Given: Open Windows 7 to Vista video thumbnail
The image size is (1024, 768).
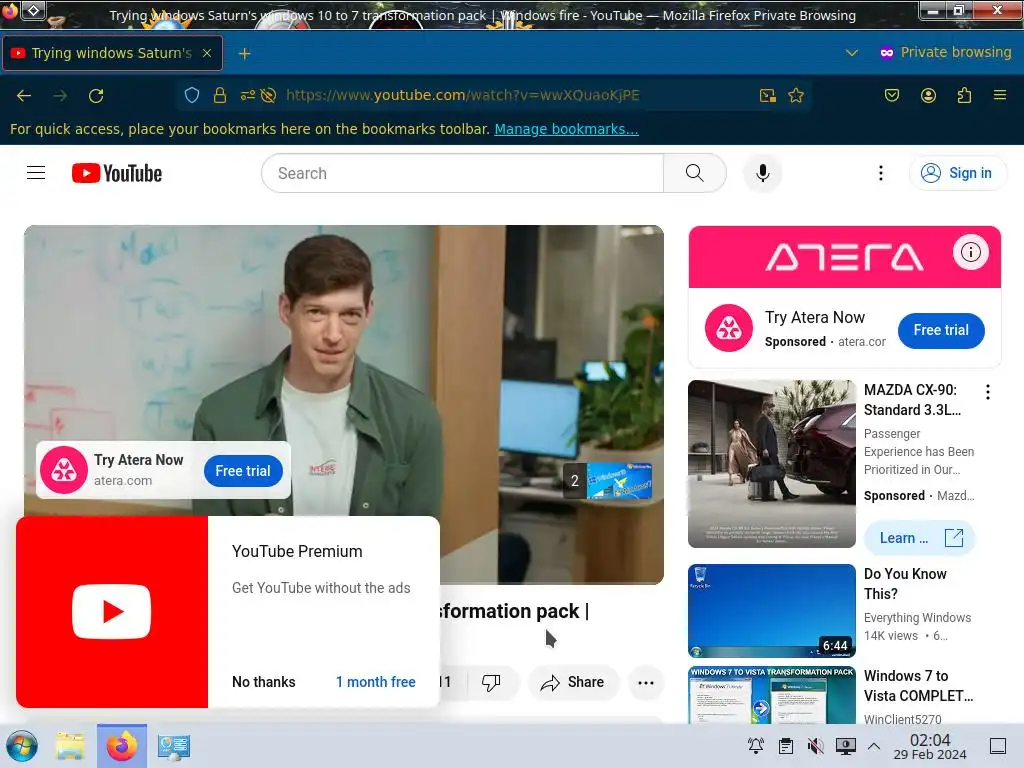Looking at the screenshot, I should pos(772,695).
